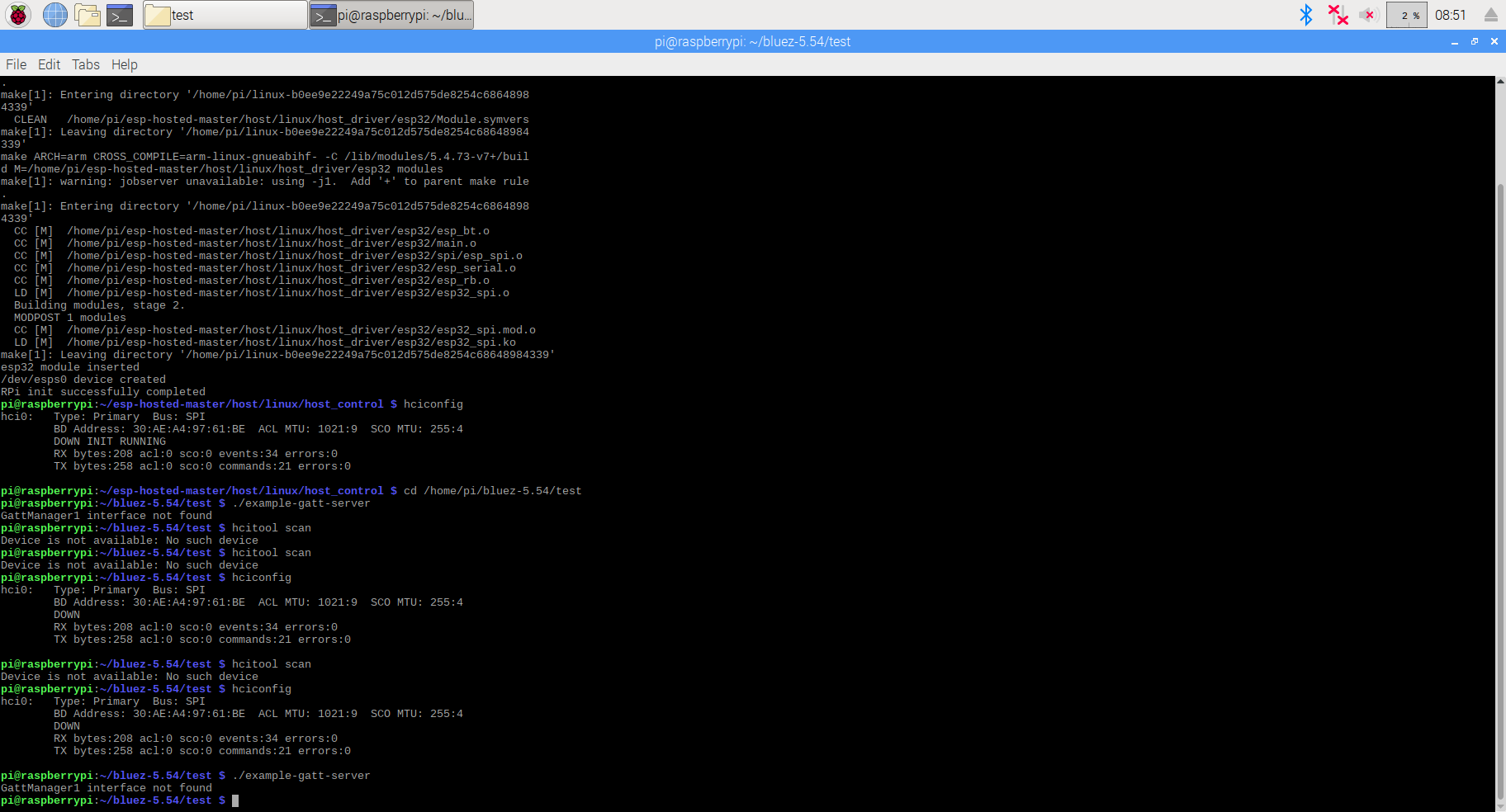Open the Raspberry Pi applications menu
This screenshot has height=812, width=1506.
tap(17, 14)
